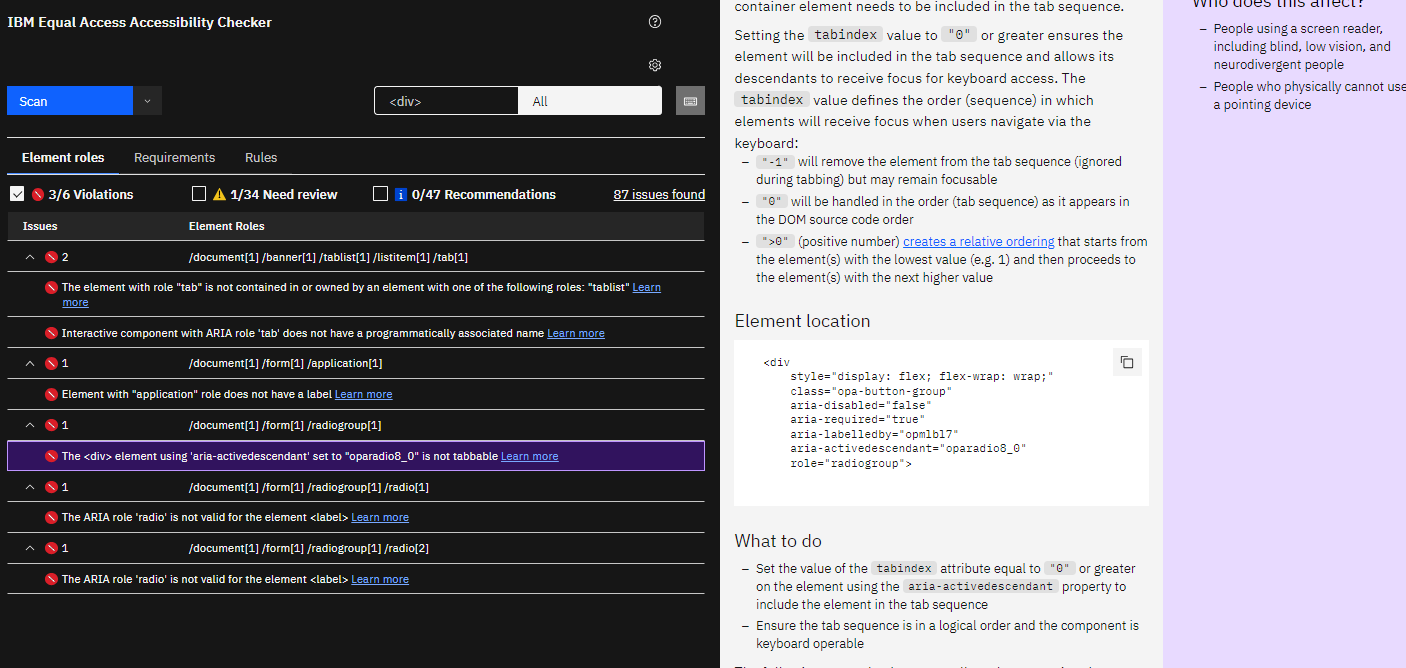Toggle keyboard tab stops visualization icon
The height and width of the screenshot is (668, 1406).
[690, 101]
